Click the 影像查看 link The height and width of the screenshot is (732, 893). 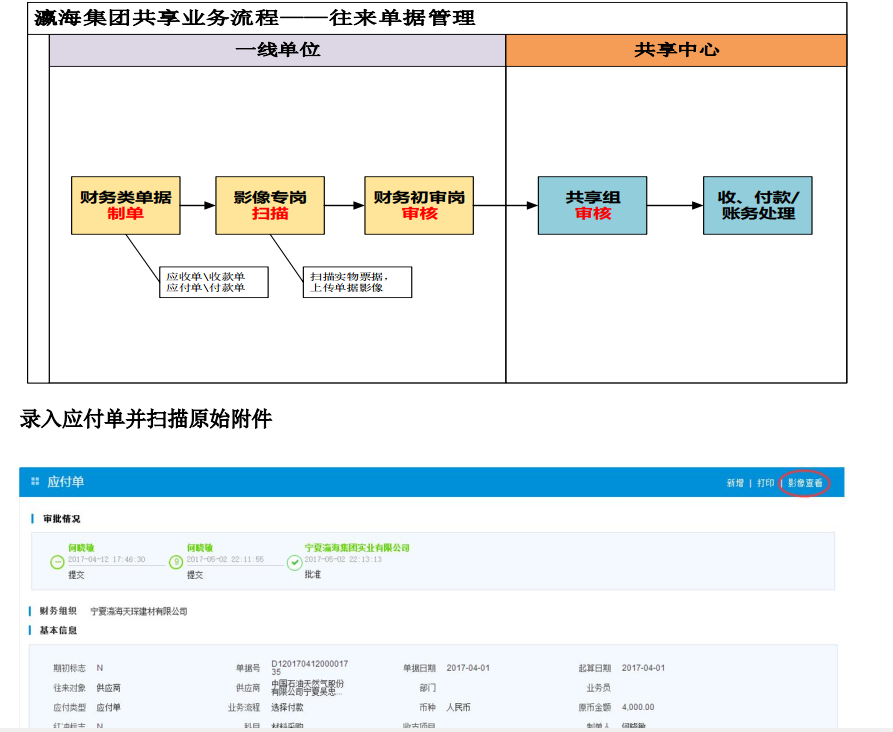tap(805, 483)
